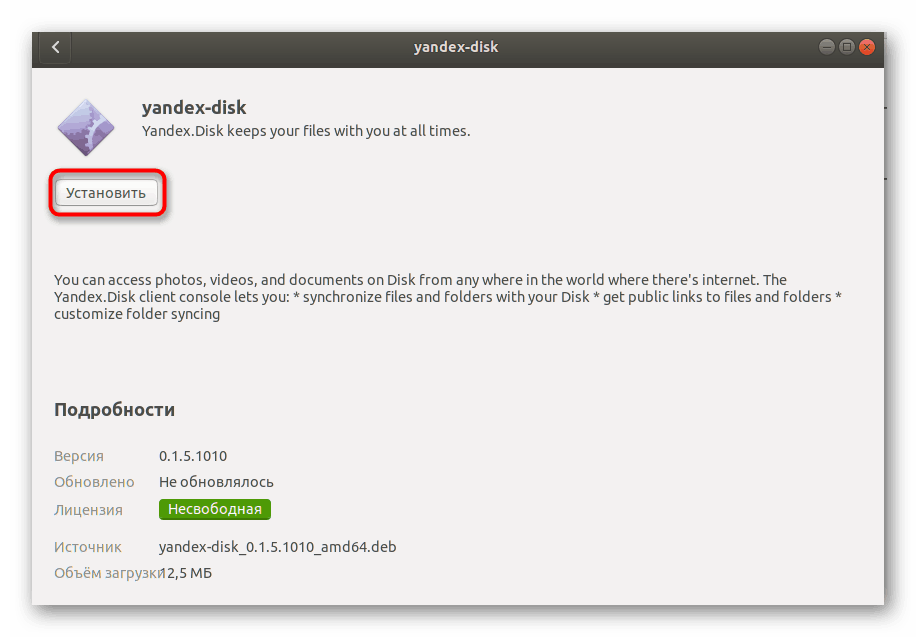919x637 pixels.
Task: Click the yandex-disk package icon
Action: pyautogui.click(x=86, y=128)
